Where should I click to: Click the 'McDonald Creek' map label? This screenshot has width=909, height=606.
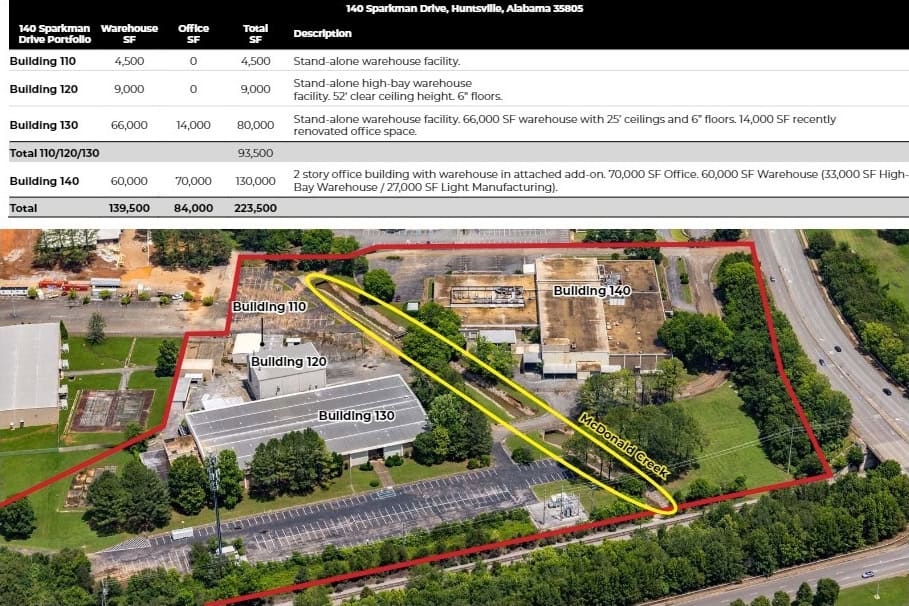pos(624,446)
